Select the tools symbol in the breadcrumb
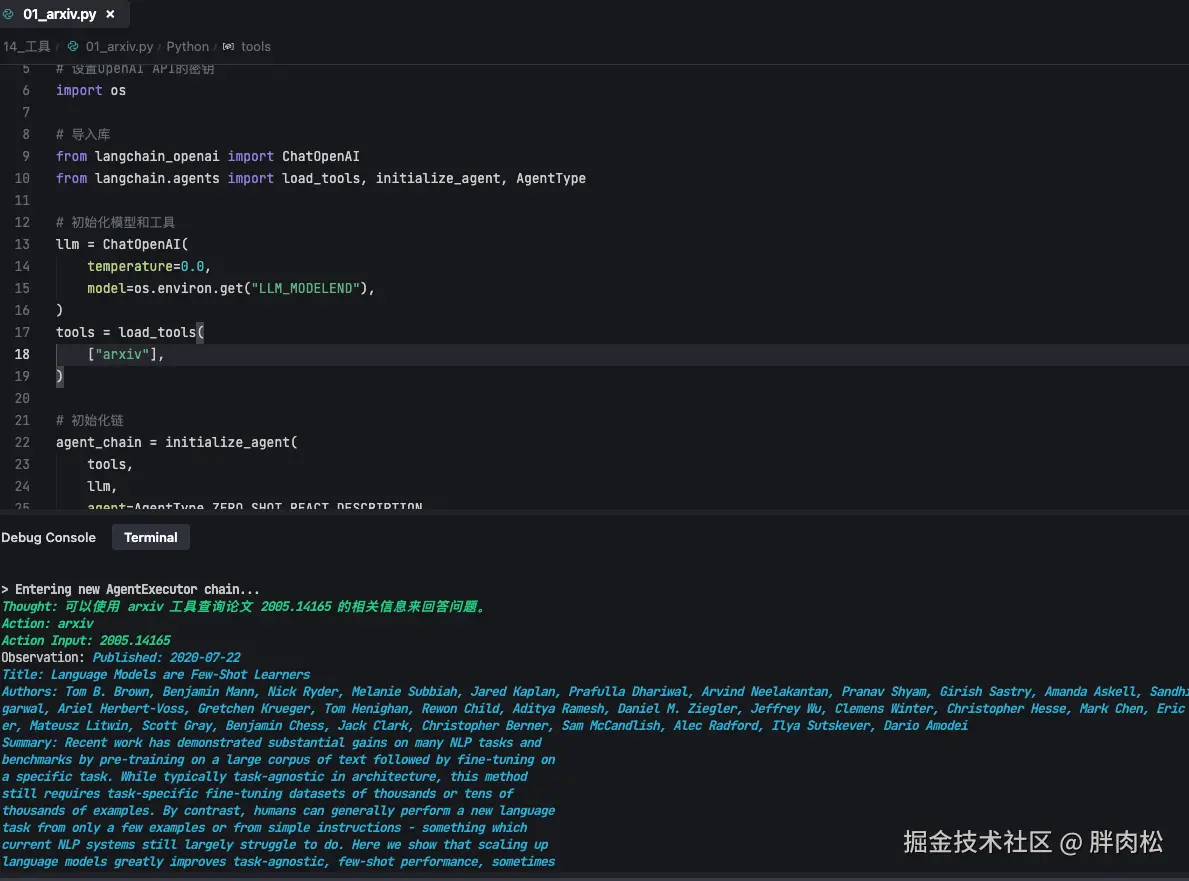 tap(255, 47)
